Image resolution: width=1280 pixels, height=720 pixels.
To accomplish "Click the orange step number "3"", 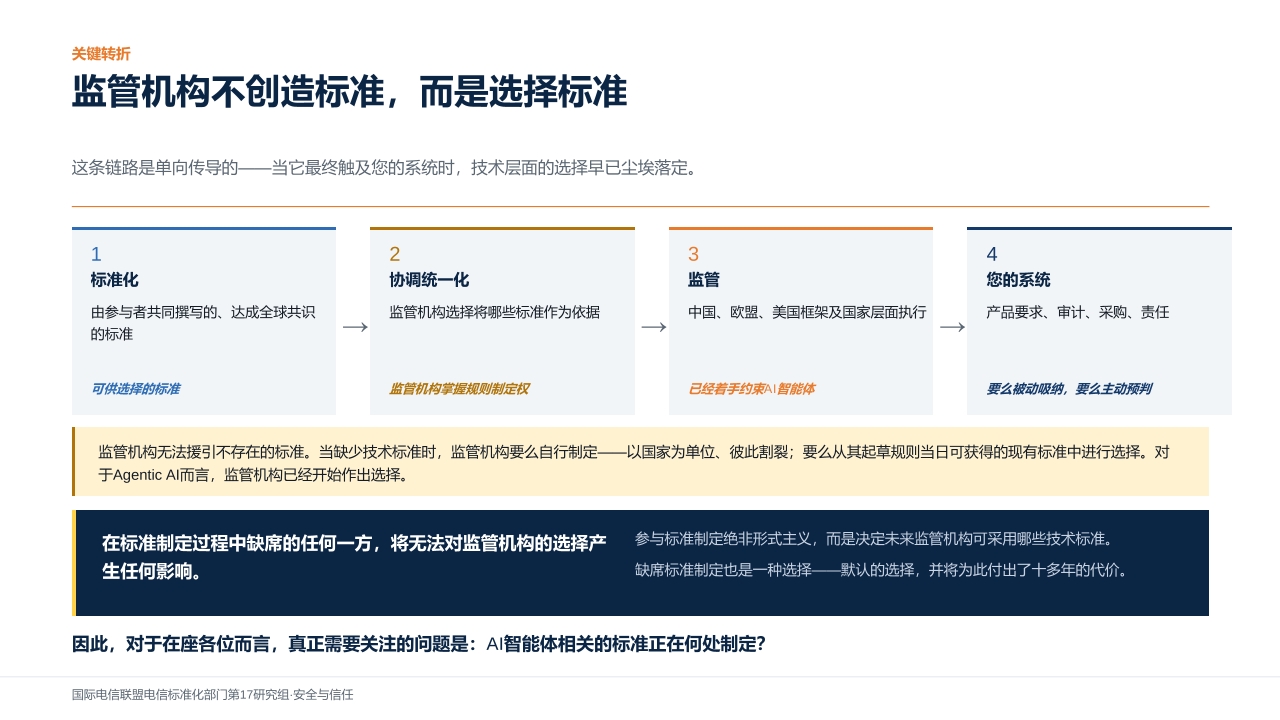I will click(693, 254).
